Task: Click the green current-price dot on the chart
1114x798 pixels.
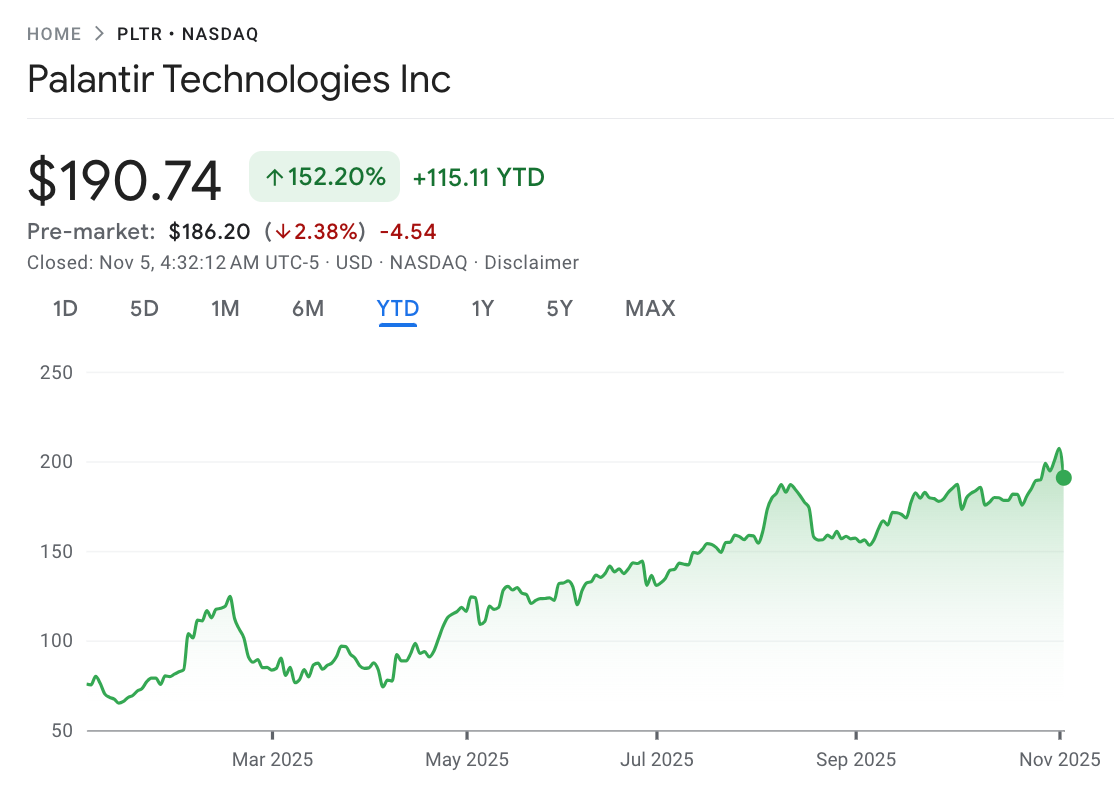Action: click(1063, 477)
